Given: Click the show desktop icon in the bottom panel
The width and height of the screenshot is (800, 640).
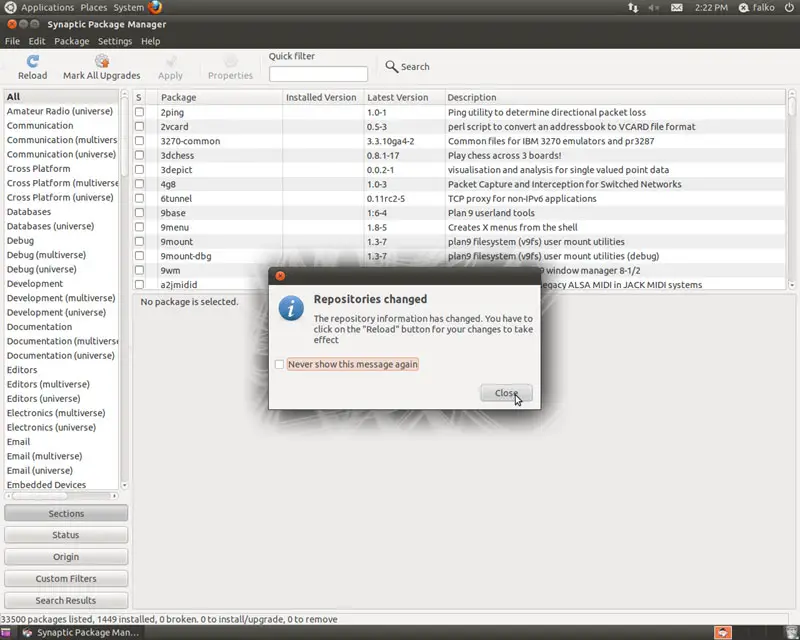Looking at the screenshot, I should pyautogui.click(x=6, y=633).
